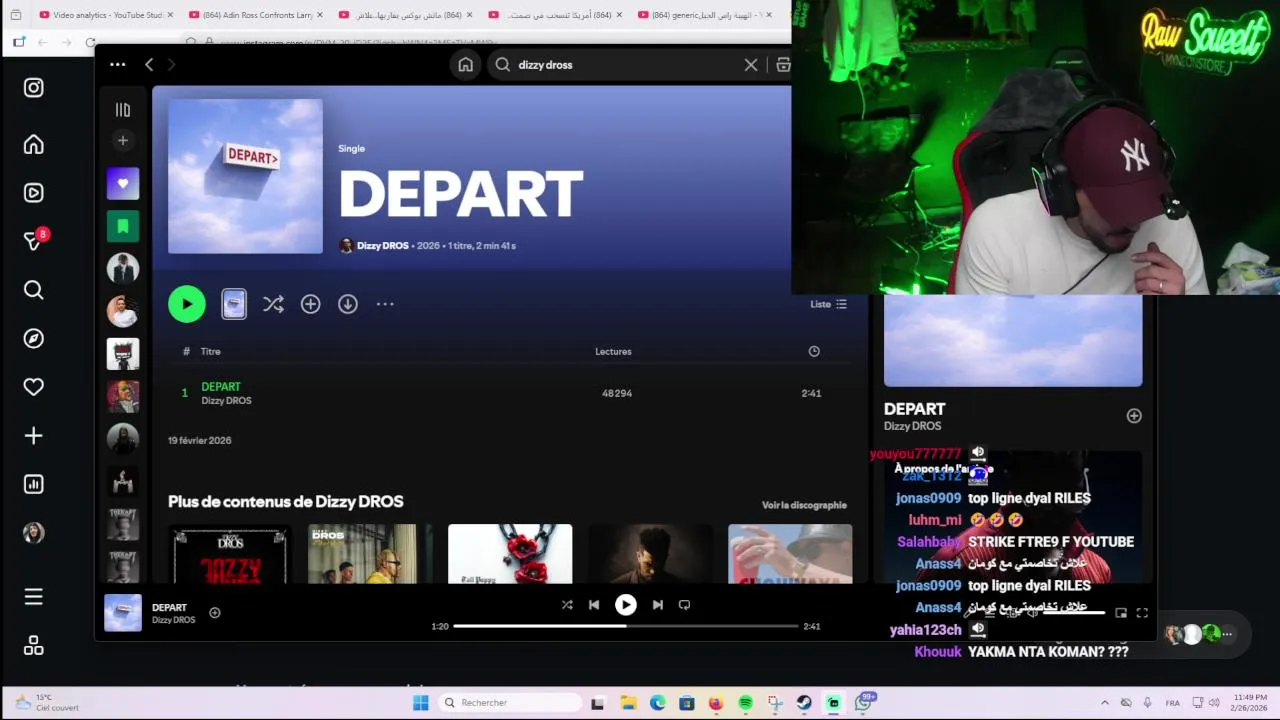Save DEPART single to library
Screen dimensions: 1280x720
tap(310, 304)
